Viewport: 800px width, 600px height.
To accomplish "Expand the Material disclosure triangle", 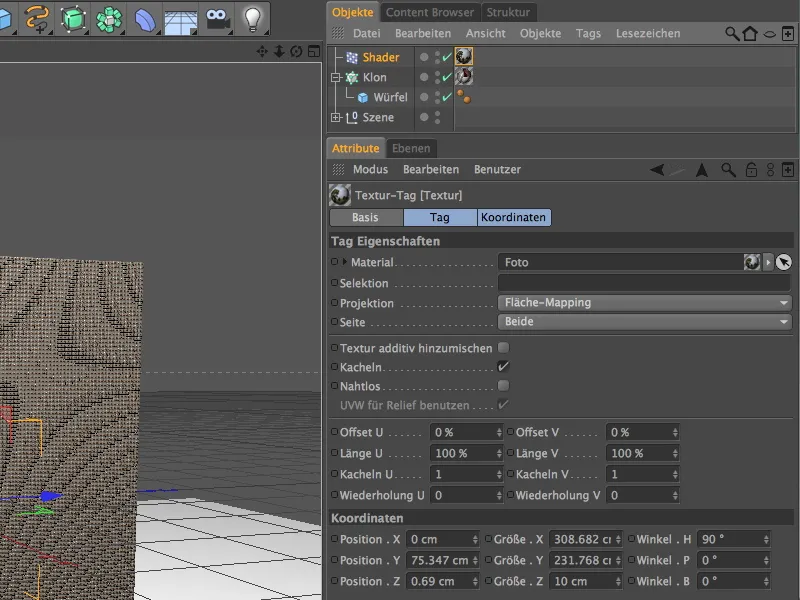I will pos(344,262).
